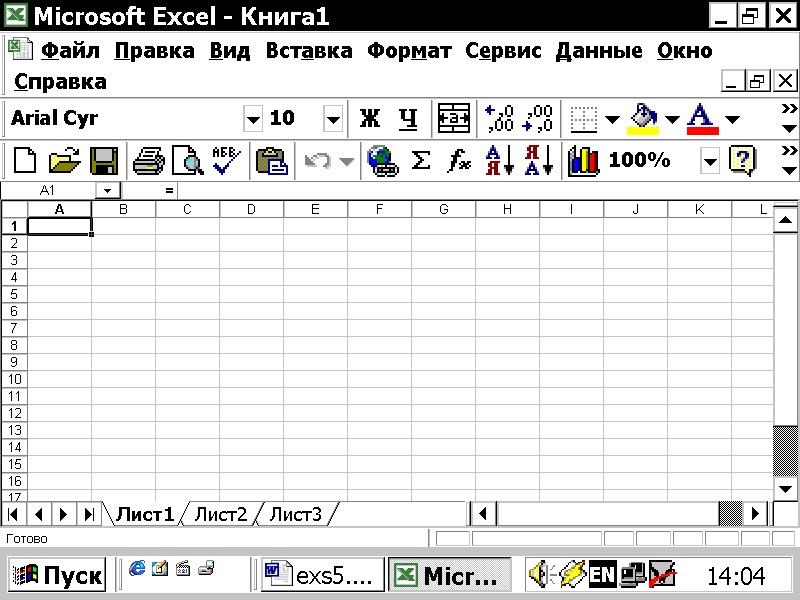Switch to exs5 Word taskbar button
800x600 pixels.
(x=322, y=576)
